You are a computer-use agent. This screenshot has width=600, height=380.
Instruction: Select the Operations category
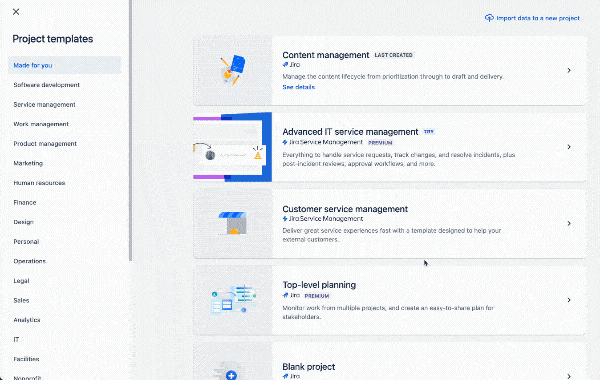click(x=29, y=261)
